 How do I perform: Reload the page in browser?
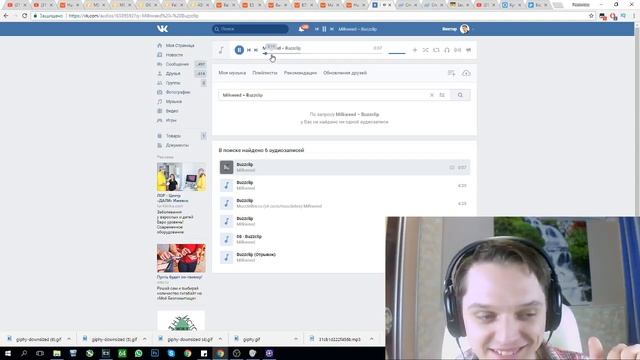(24, 16)
